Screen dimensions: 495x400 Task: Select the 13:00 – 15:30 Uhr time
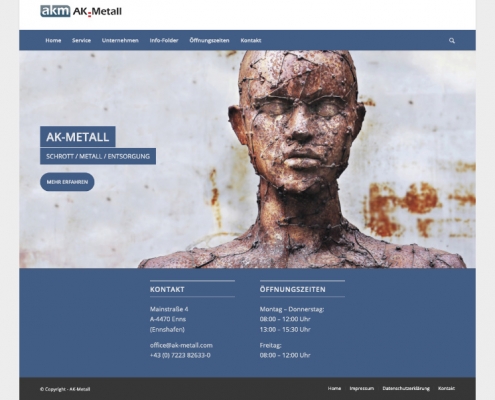(x=285, y=329)
